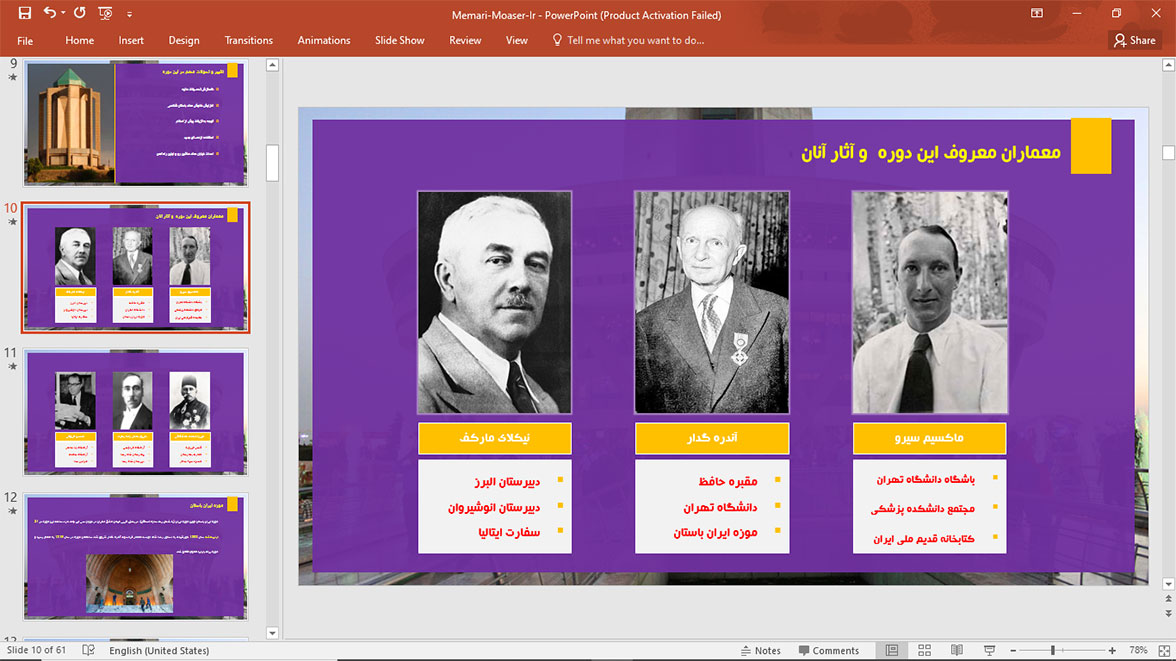Image resolution: width=1176 pixels, height=661 pixels.
Task: Toggle the Comments pane
Action: 828,650
